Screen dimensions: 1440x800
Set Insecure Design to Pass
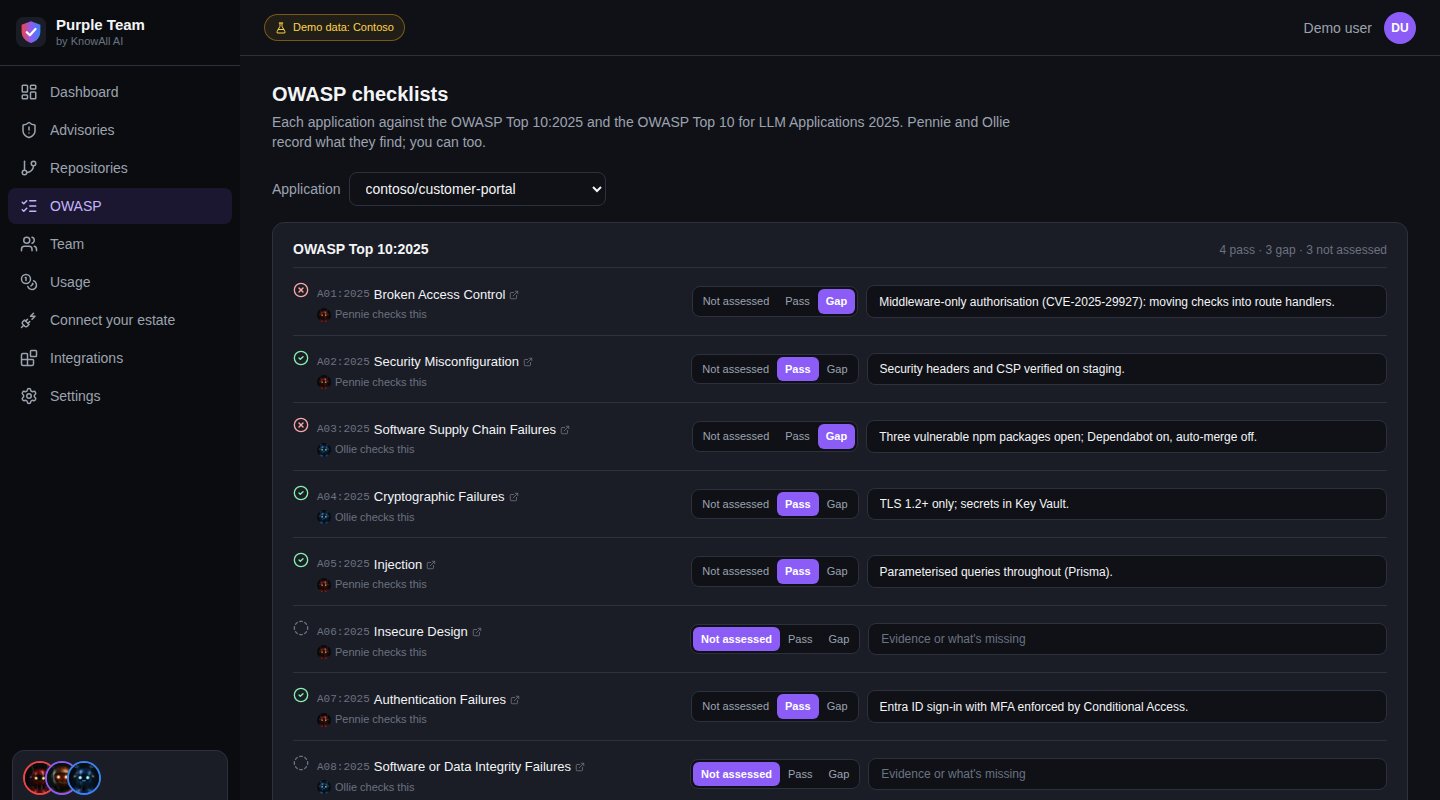click(800, 639)
